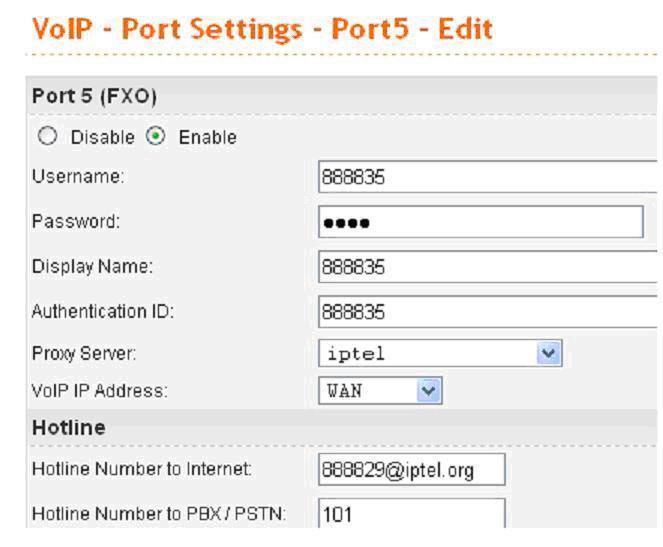
Task: Select the Disable radio button
Action: click(47, 137)
